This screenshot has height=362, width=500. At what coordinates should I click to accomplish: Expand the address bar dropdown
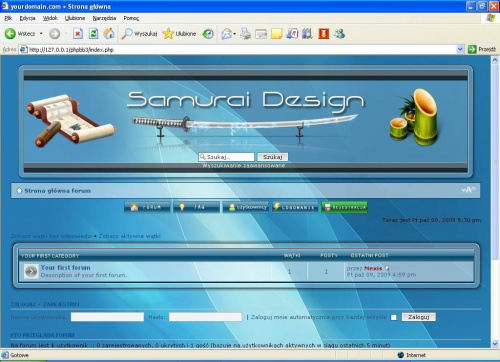(x=460, y=49)
